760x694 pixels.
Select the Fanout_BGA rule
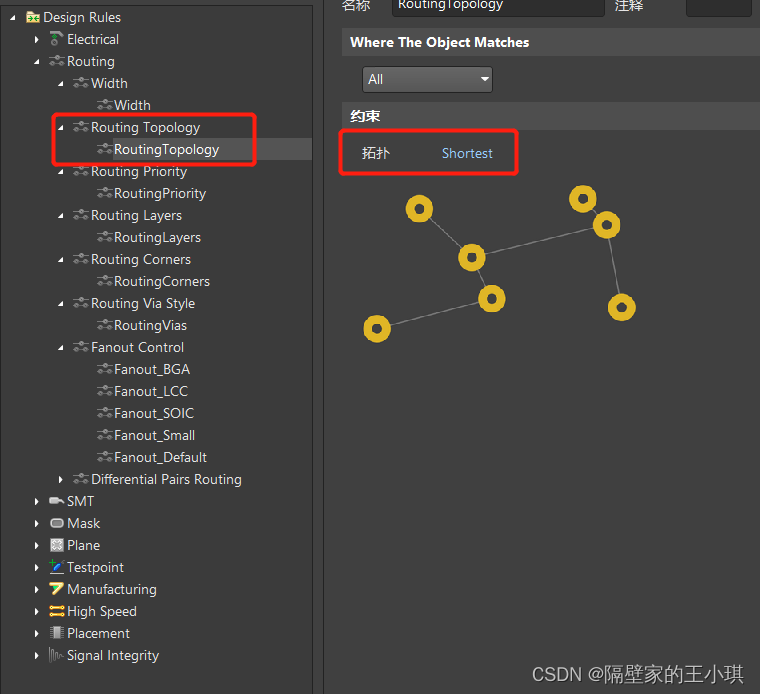pos(152,370)
